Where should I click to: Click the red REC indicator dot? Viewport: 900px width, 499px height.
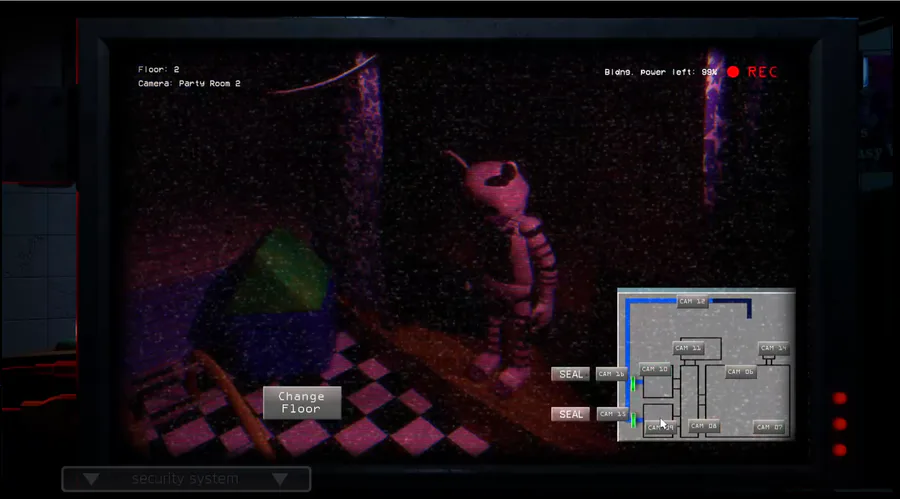(733, 72)
